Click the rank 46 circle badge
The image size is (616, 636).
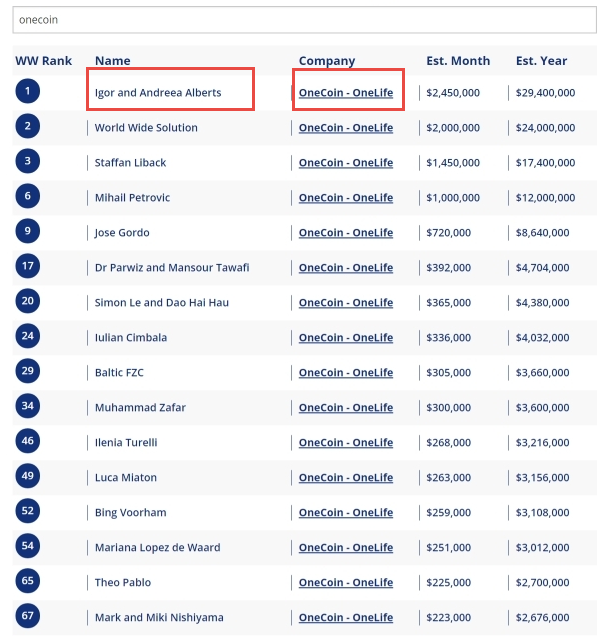pos(28,440)
